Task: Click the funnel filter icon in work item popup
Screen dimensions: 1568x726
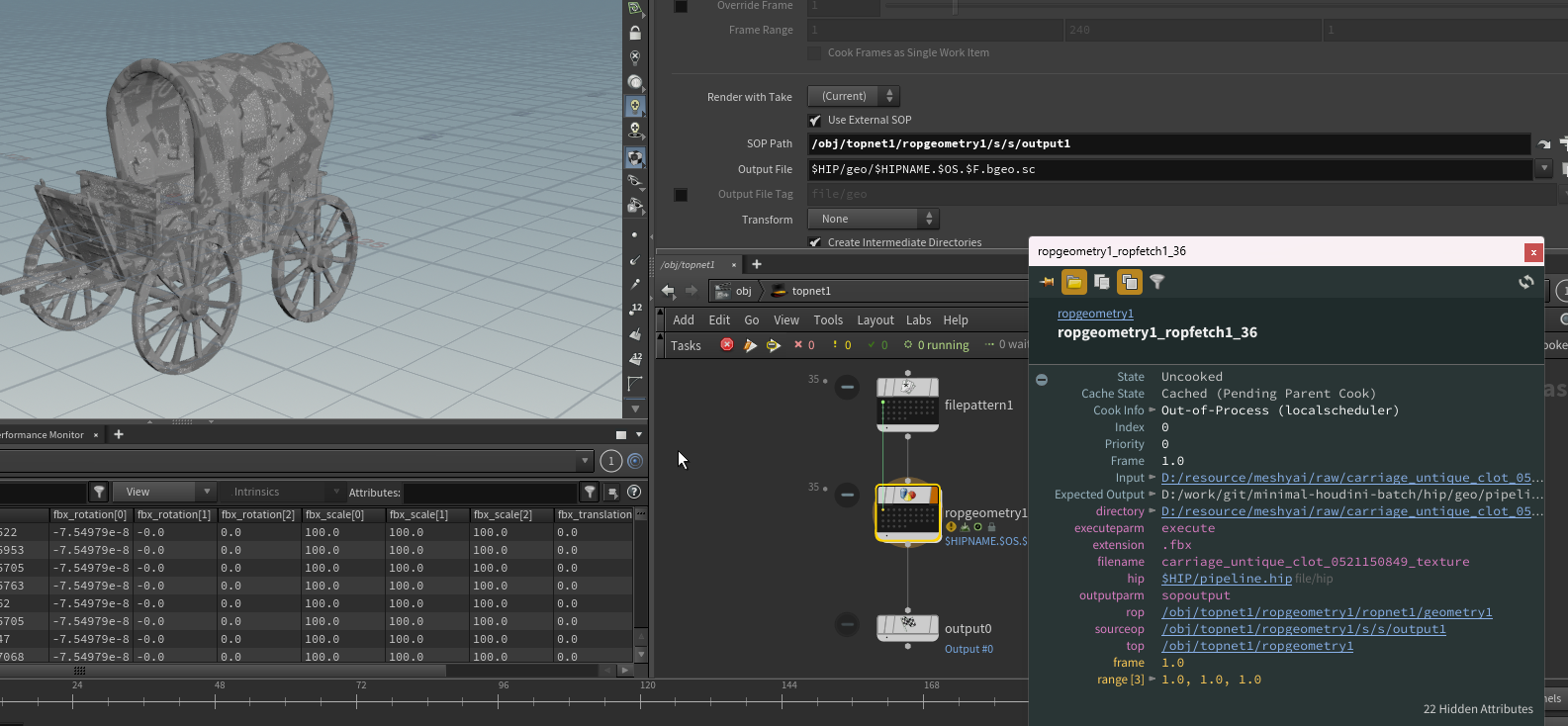Action: (1156, 283)
